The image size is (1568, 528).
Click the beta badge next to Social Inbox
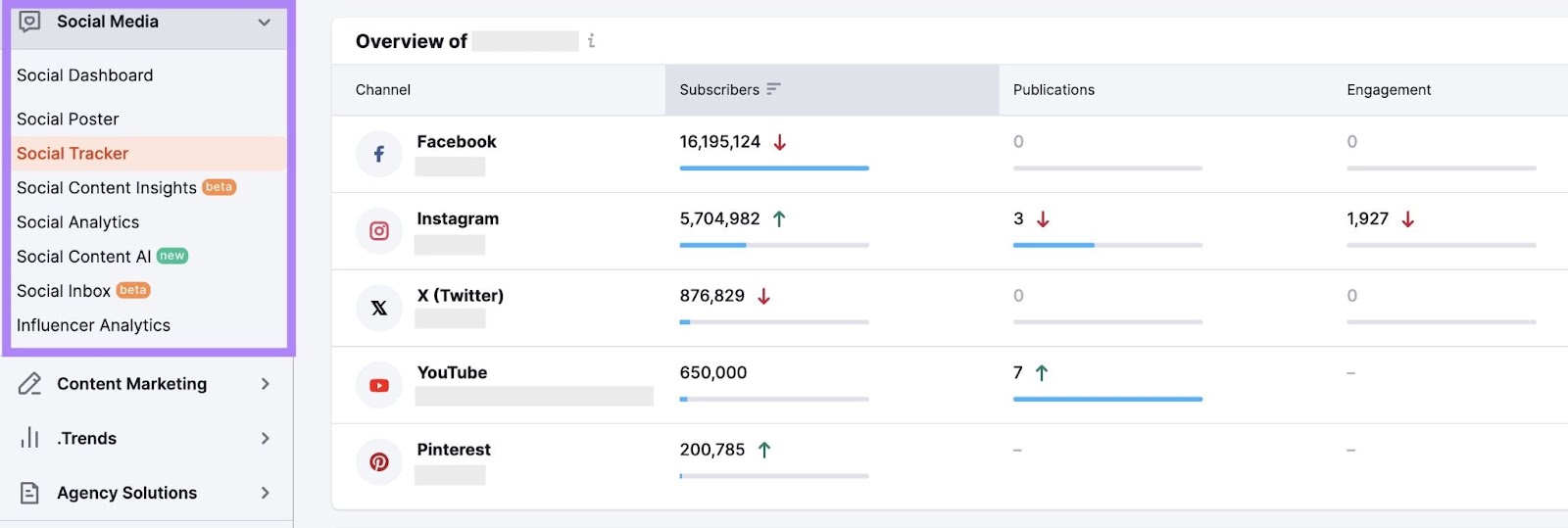click(x=133, y=290)
